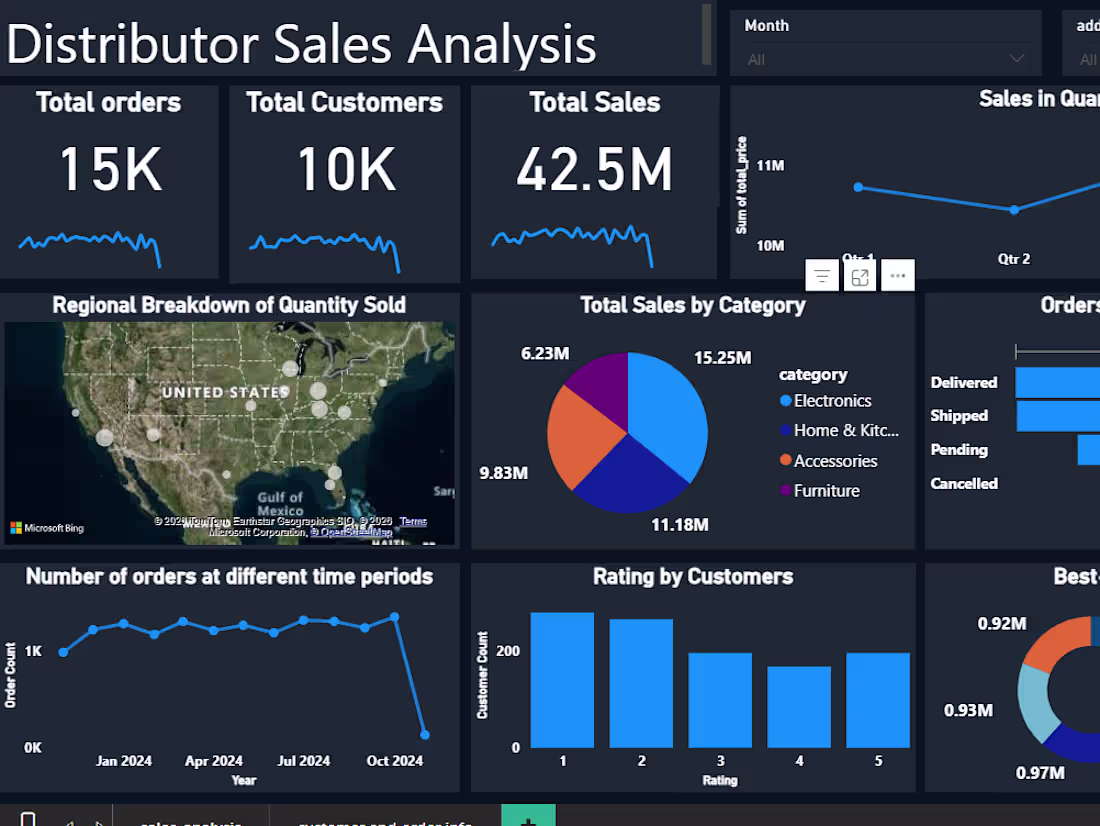Click the Month slicer label
This screenshot has height=826, width=1100.
click(x=766, y=26)
